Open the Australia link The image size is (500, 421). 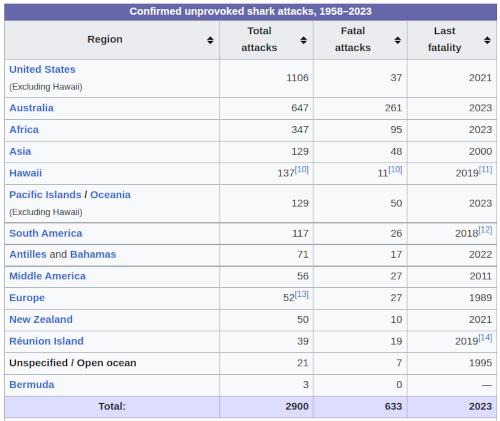pos(31,108)
